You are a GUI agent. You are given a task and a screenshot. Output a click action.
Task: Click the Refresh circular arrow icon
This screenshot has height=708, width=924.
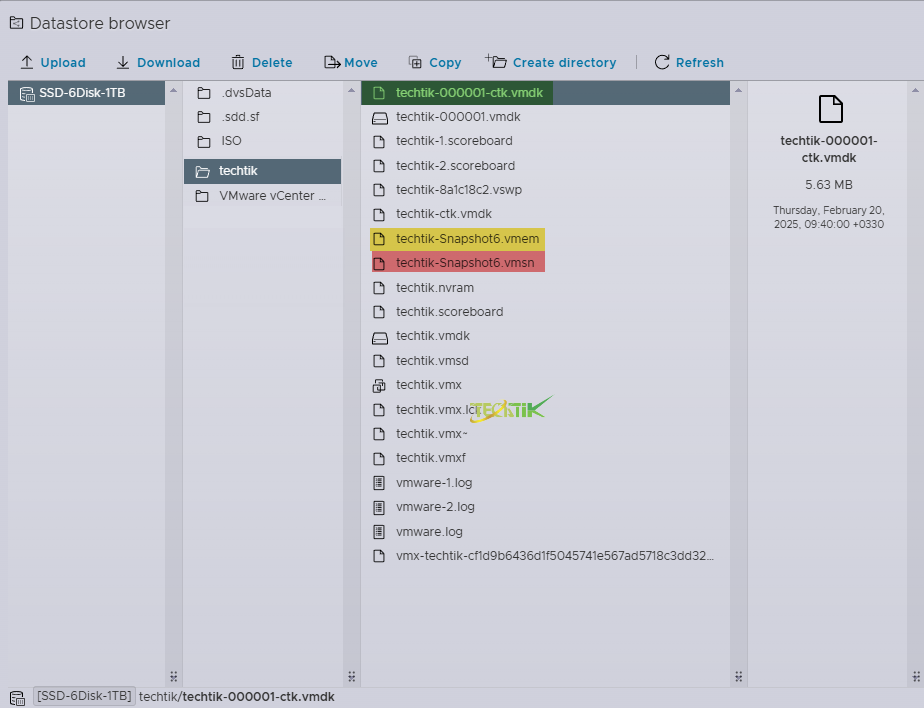pyautogui.click(x=662, y=62)
